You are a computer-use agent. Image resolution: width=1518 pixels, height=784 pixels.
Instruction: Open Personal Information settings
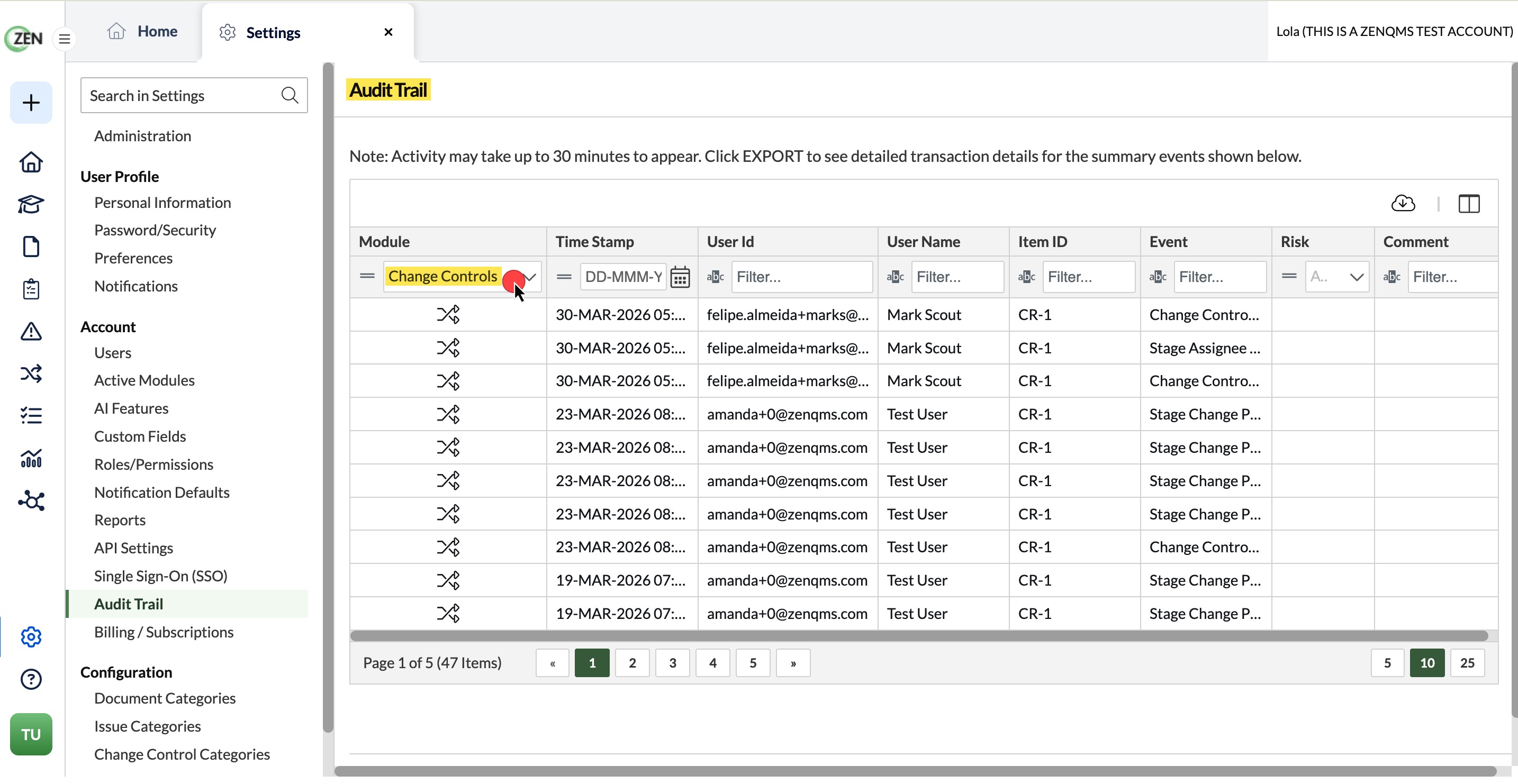[162, 204]
